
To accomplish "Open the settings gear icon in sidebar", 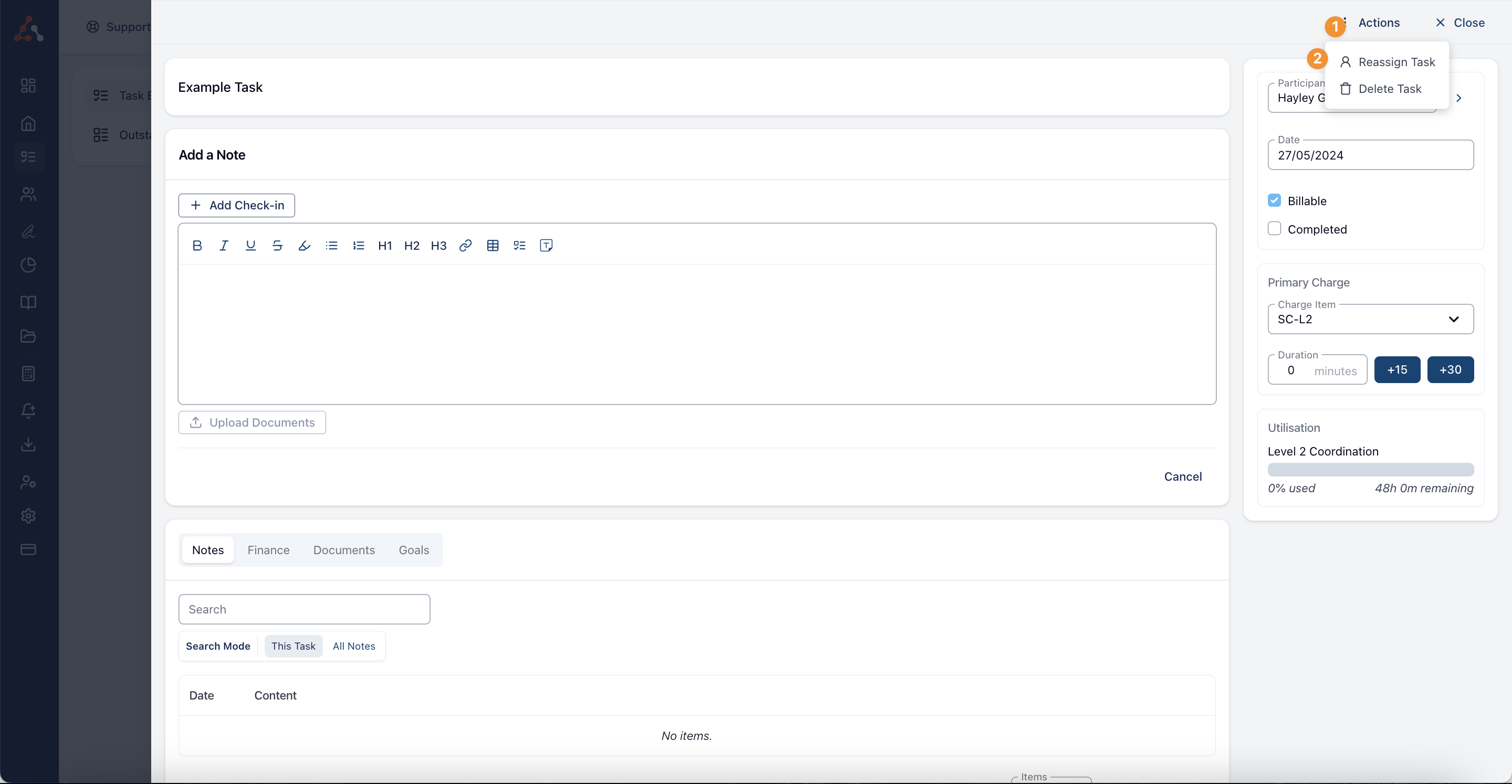I will [28, 516].
